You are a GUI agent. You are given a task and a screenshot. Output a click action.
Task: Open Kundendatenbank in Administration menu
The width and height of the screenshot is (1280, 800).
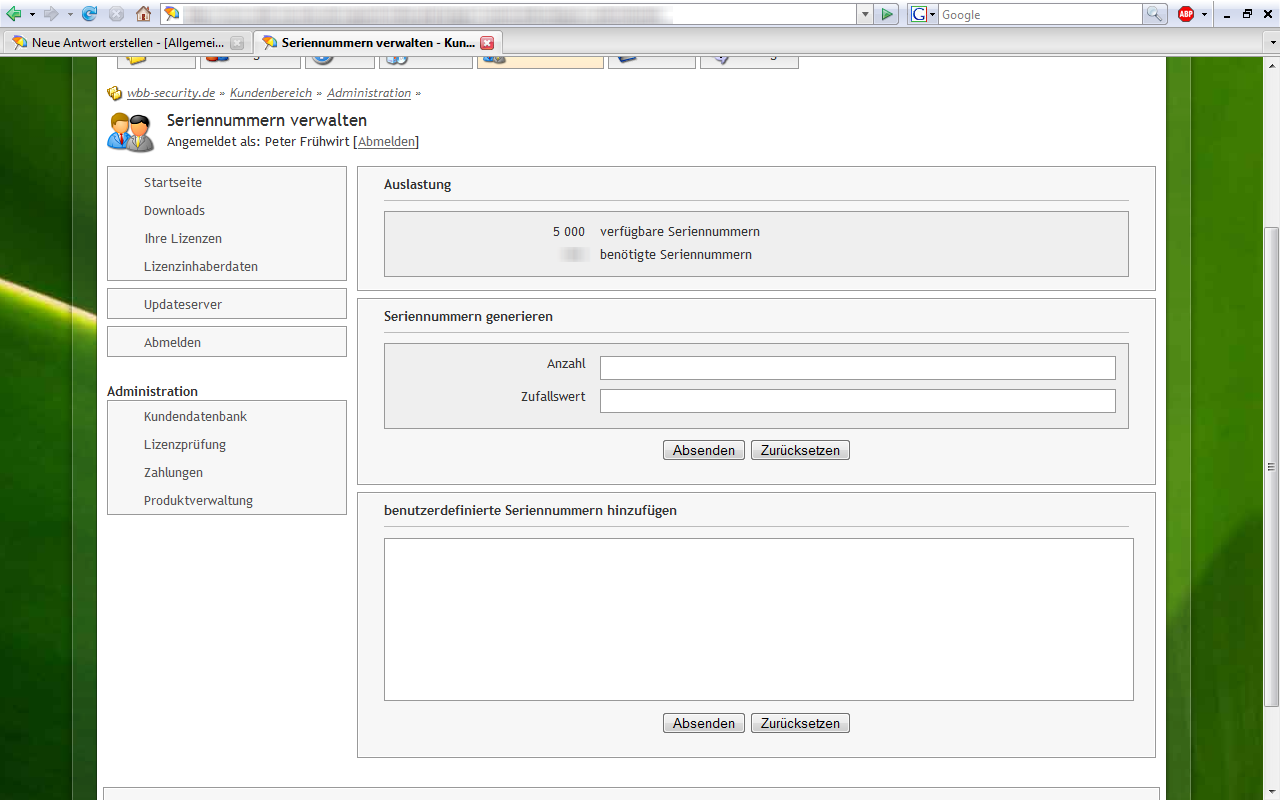pos(195,416)
